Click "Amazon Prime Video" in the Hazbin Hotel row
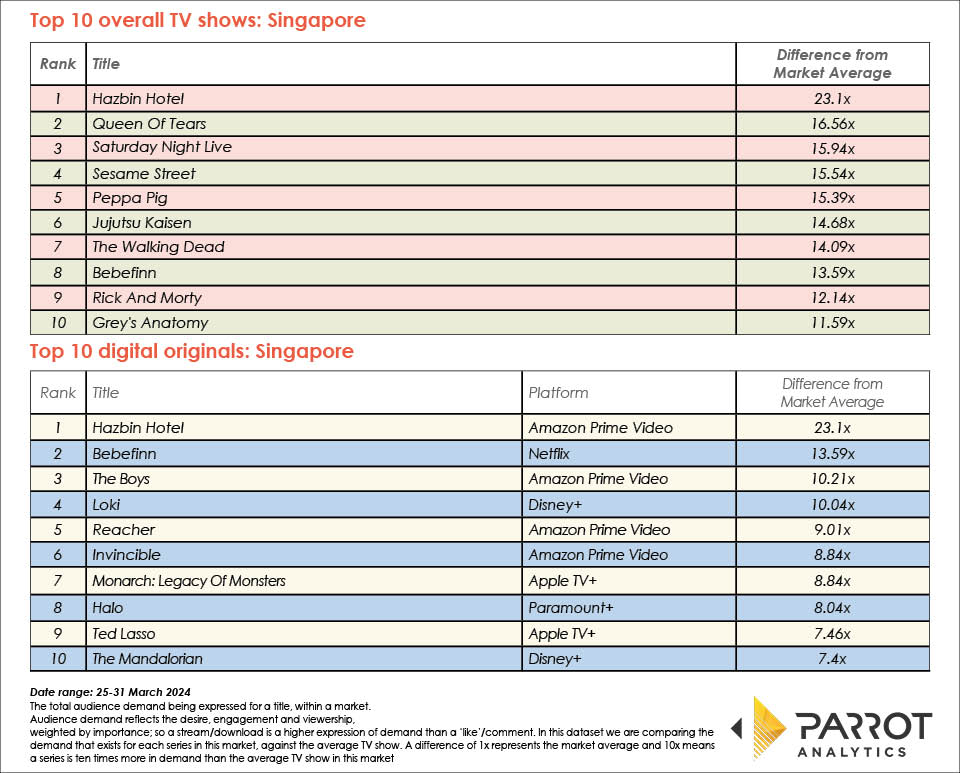Viewport: 960px width, 773px height. click(601, 428)
